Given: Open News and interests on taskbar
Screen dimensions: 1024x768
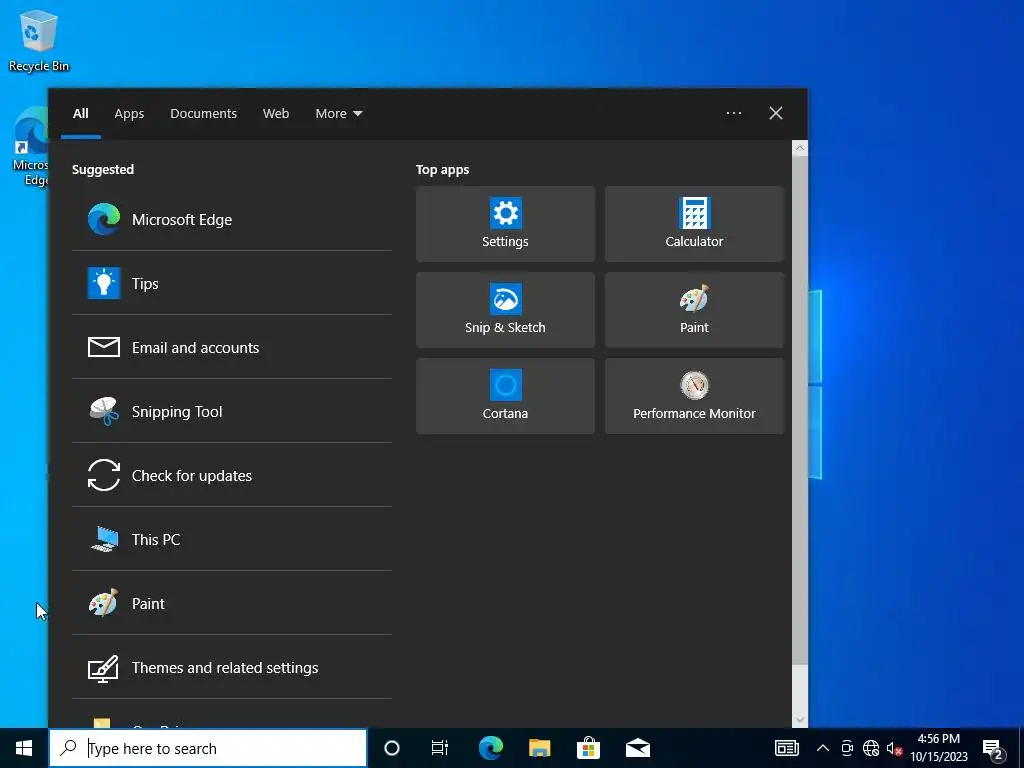Looking at the screenshot, I should pos(786,748).
